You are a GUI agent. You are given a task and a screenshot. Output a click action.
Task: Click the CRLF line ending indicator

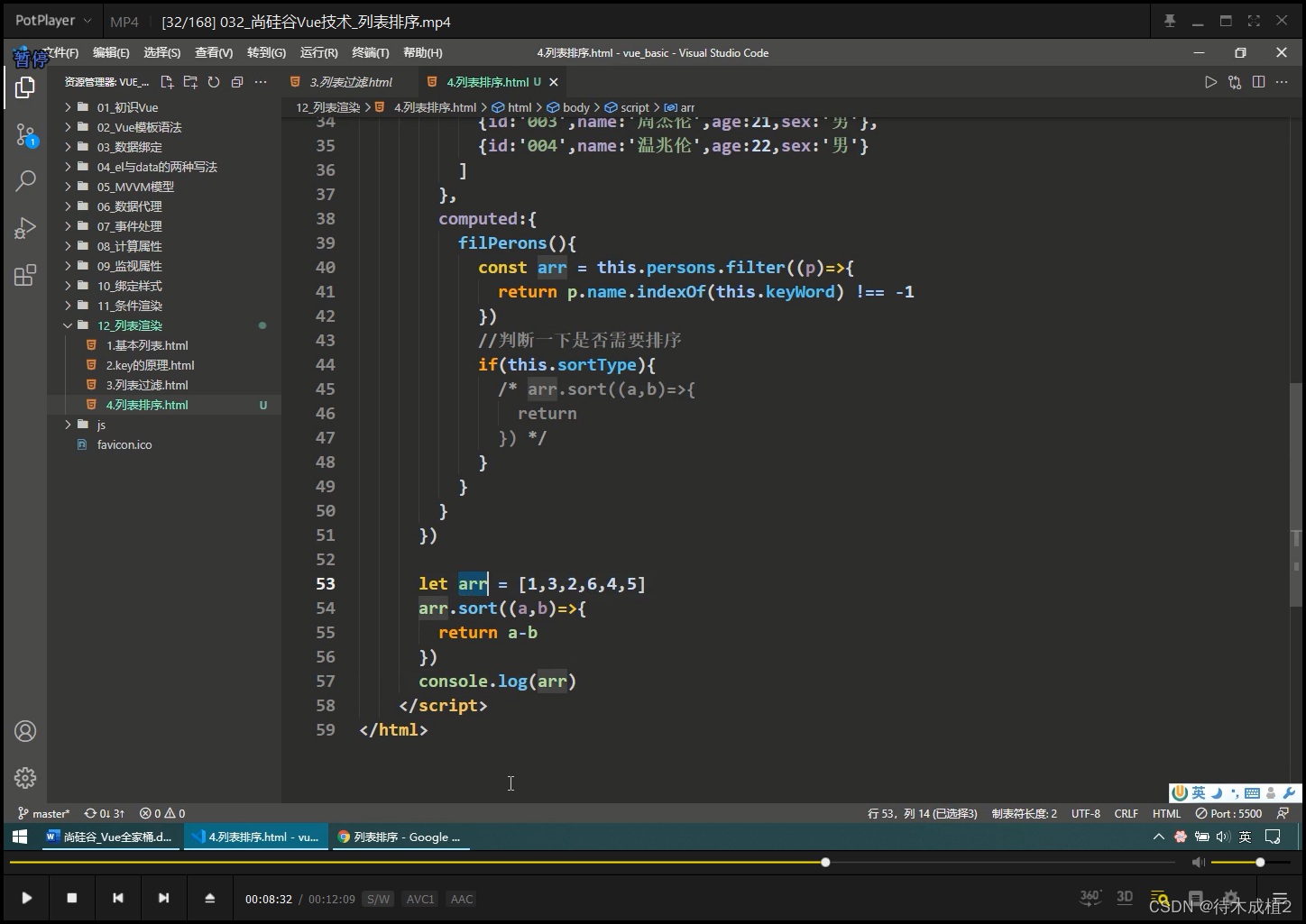pos(1127,813)
